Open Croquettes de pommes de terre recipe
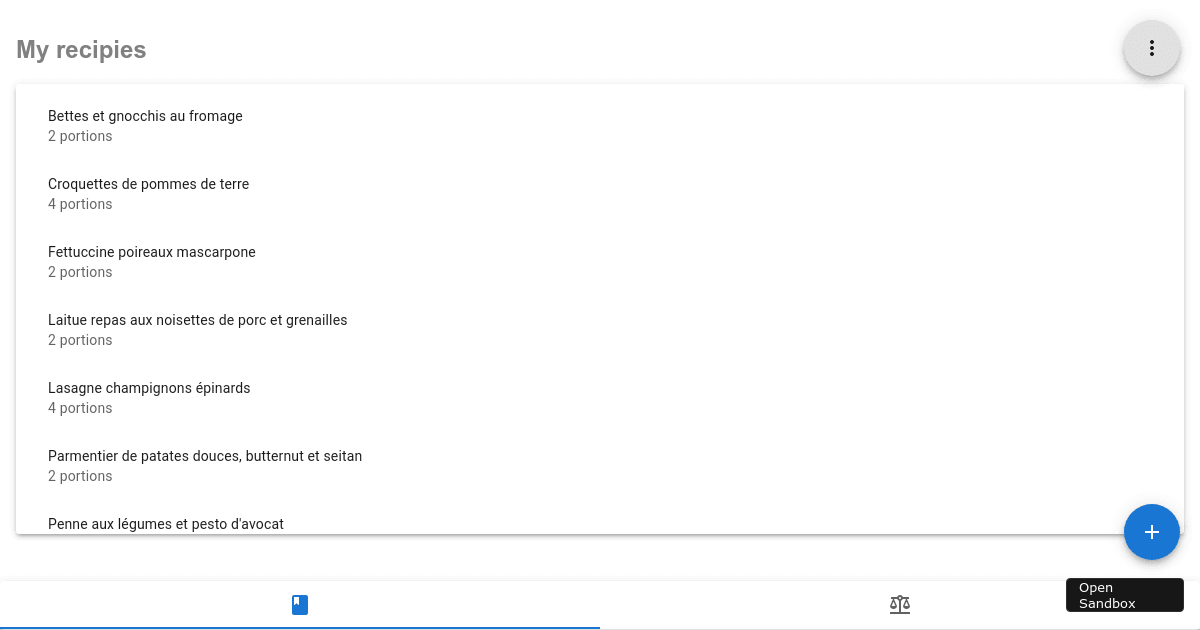The height and width of the screenshot is (630, 1200). click(x=149, y=184)
